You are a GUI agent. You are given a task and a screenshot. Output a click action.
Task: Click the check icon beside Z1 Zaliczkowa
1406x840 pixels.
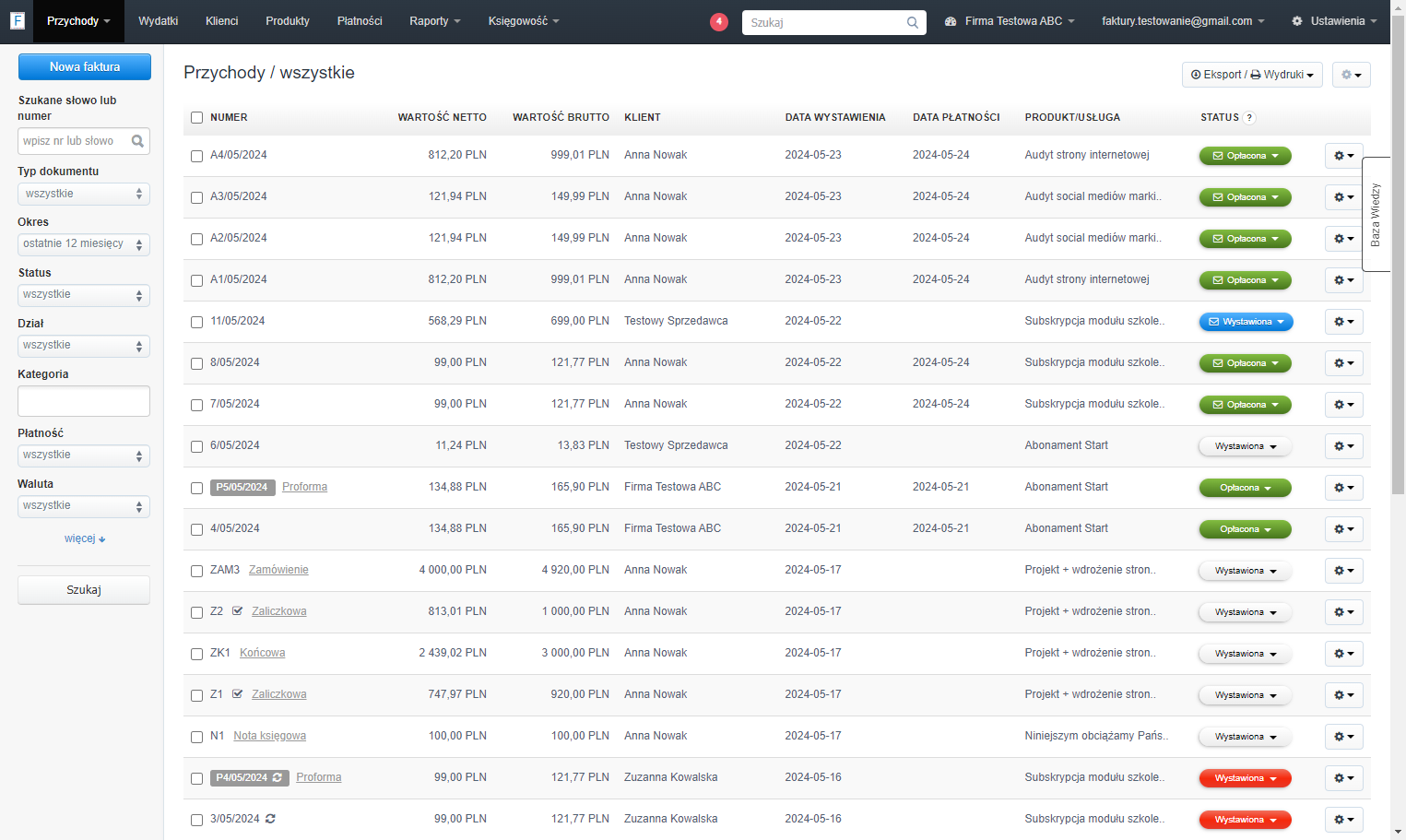point(237,694)
